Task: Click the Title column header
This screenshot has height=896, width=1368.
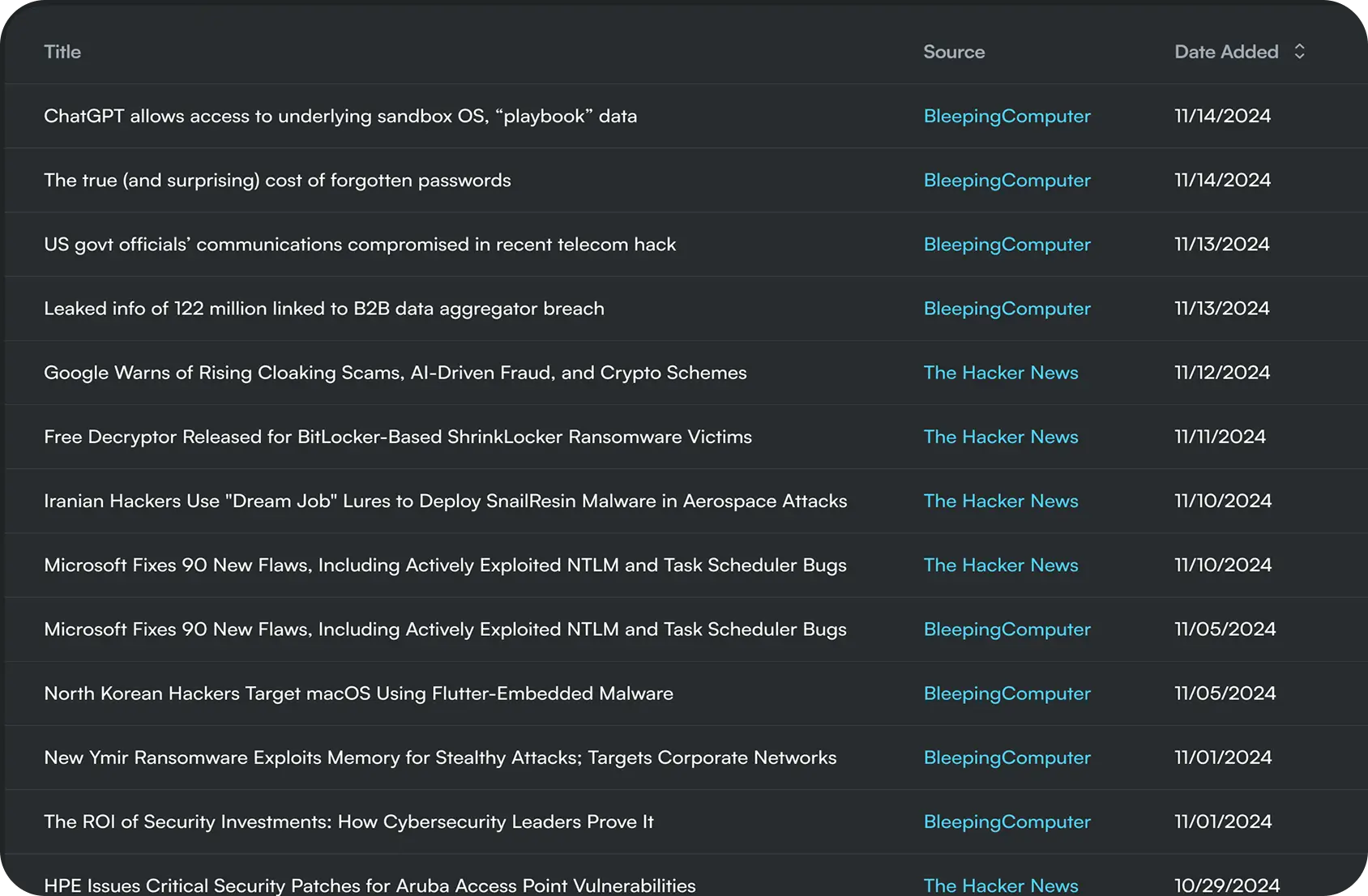Action: 62,52
